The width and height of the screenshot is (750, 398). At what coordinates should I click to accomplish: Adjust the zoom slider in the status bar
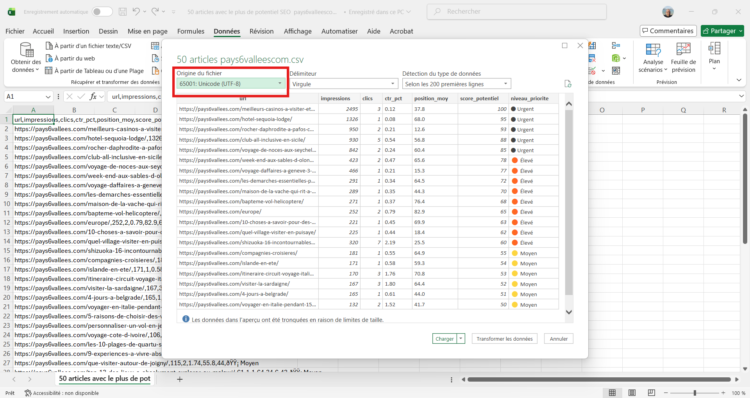695,393
